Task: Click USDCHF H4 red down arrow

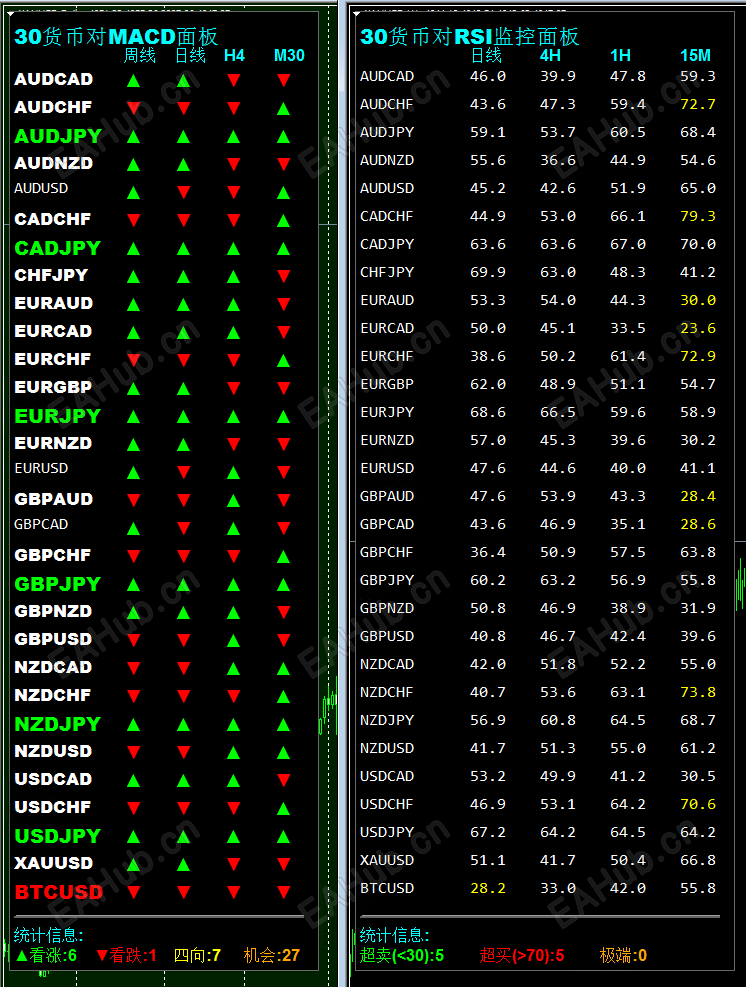Action: (x=234, y=808)
